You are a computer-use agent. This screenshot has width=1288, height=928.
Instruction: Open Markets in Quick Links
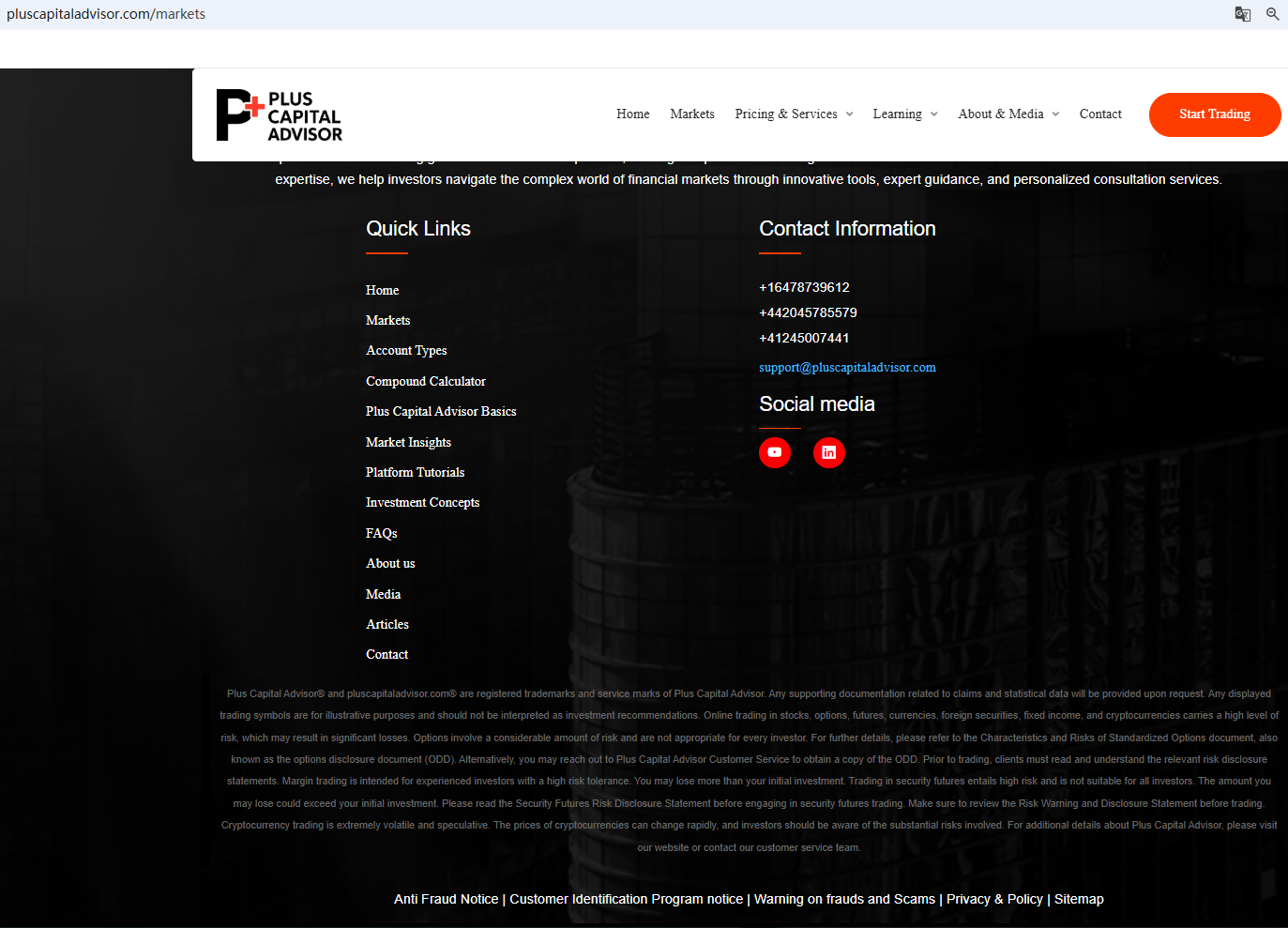388,320
